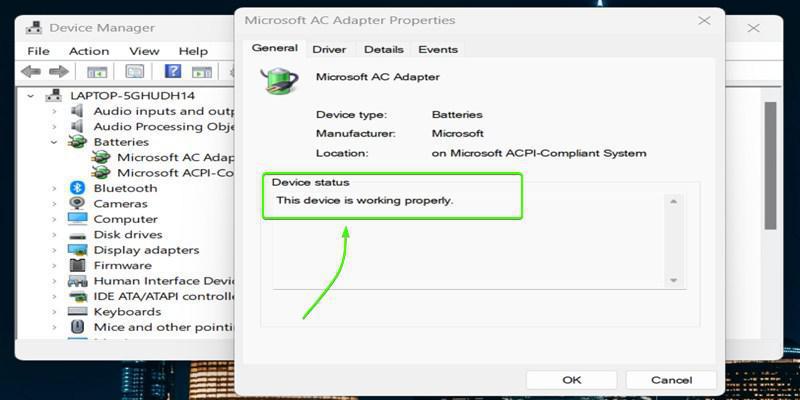Click the Microsoft AC Adapter battery icon in tree

[101, 157]
